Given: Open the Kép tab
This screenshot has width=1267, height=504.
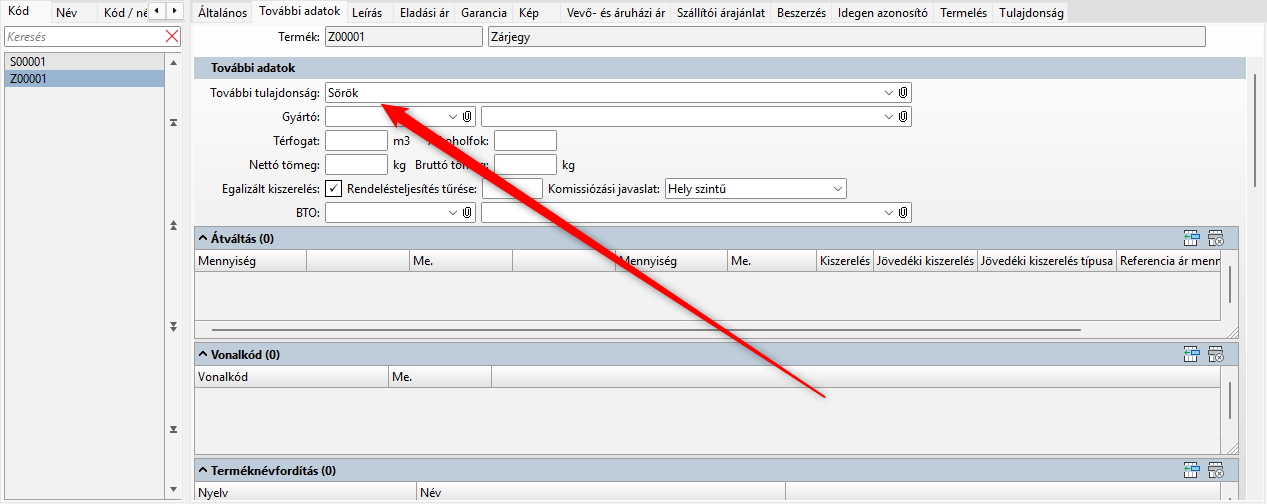Looking at the screenshot, I should coord(529,13).
